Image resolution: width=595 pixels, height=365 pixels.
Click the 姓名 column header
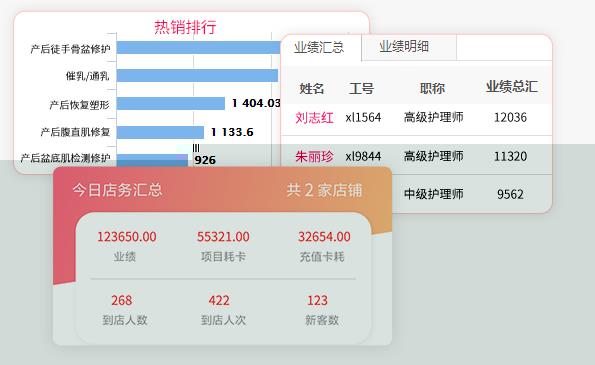[x=312, y=88]
